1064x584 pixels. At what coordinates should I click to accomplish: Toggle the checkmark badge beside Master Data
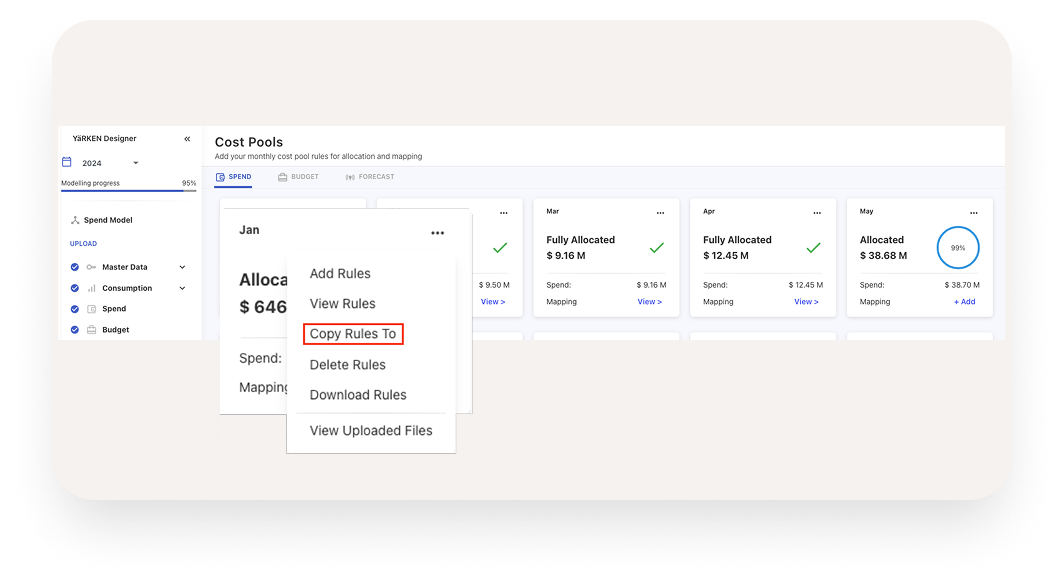(x=74, y=266)
